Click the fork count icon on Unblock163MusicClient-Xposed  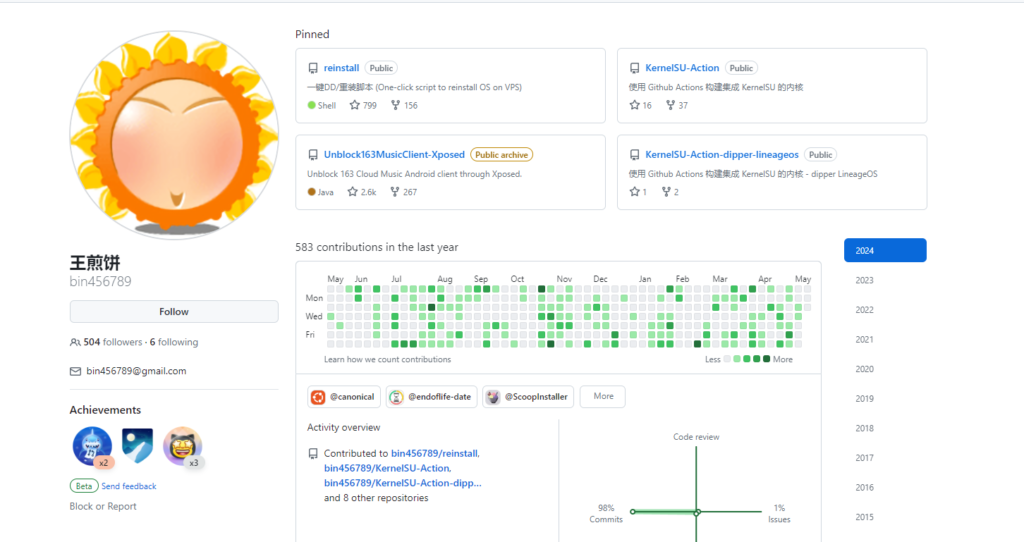(x=395, y=191)
